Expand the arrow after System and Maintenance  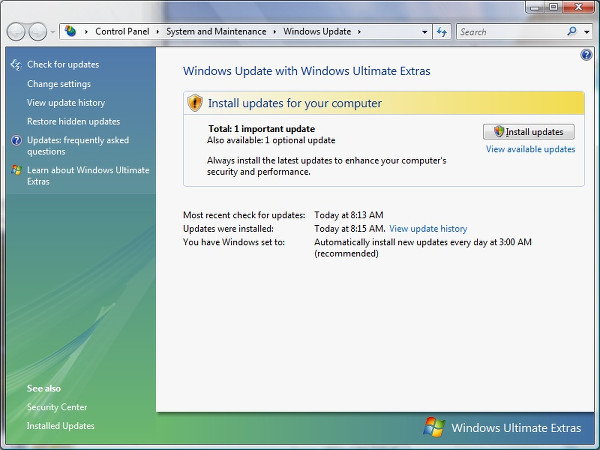[274, 32]
